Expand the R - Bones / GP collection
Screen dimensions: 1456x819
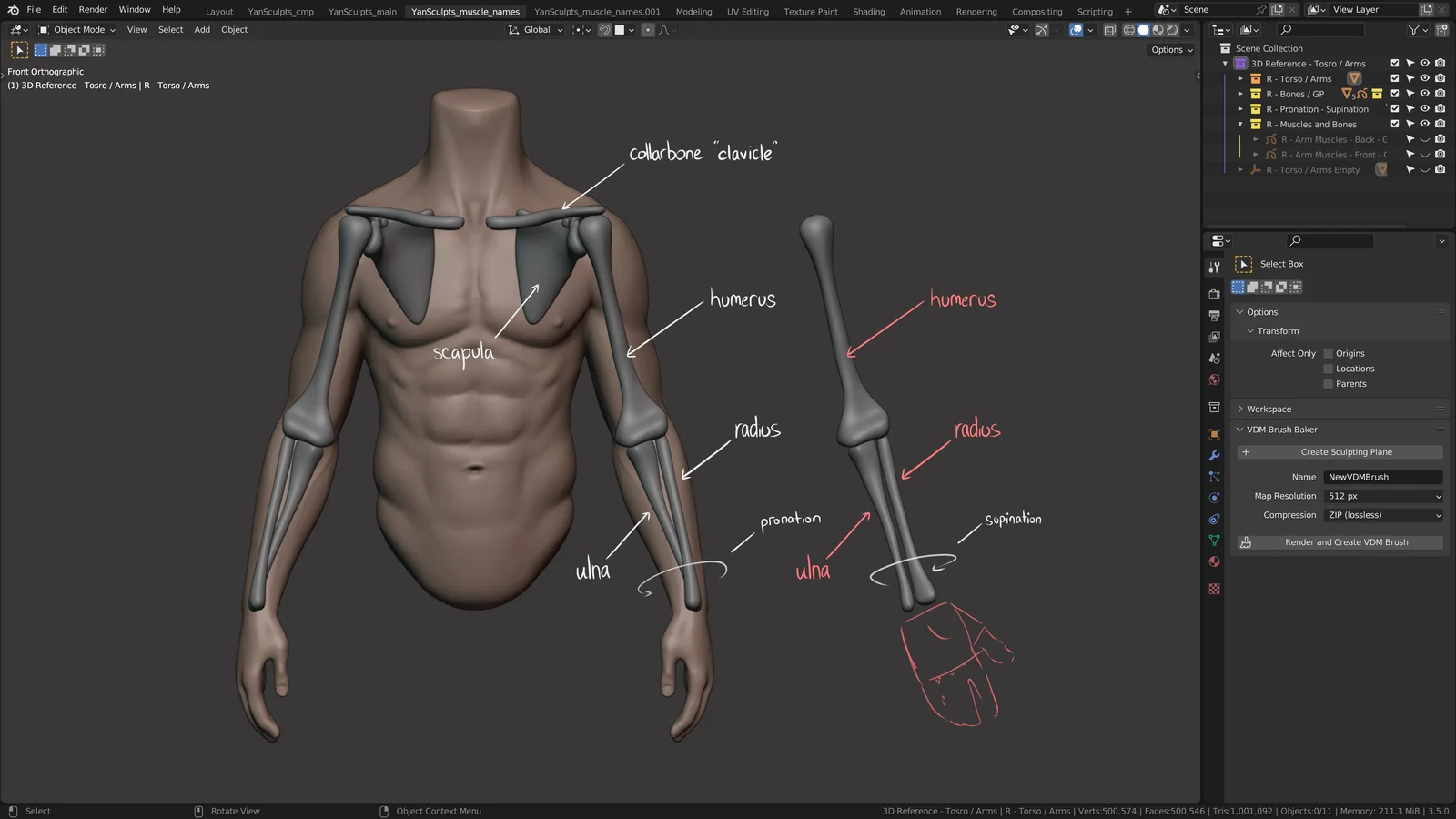click(1240, 94)
